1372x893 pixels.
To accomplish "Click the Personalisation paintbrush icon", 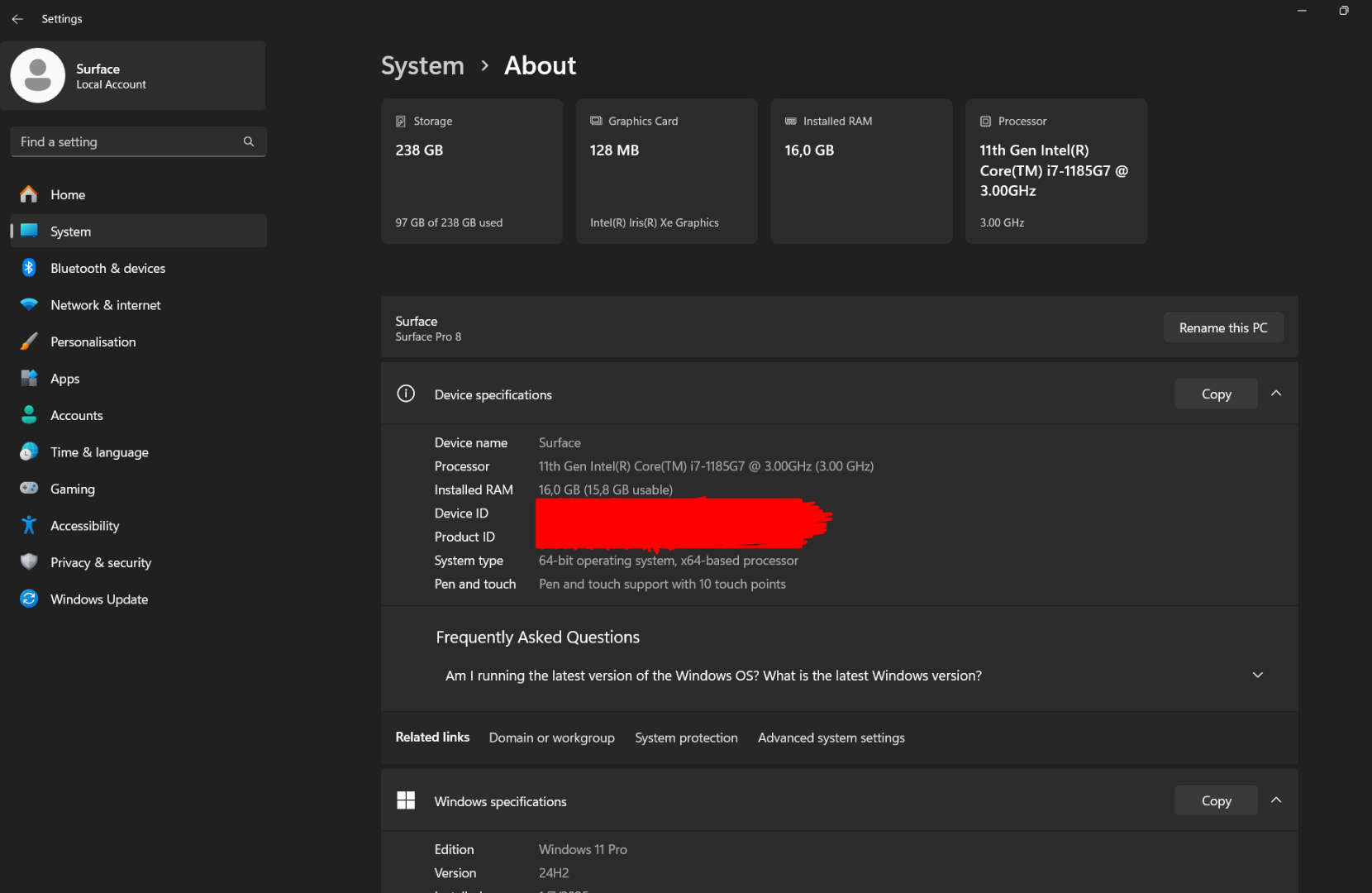I will click(x=29, y=341).
